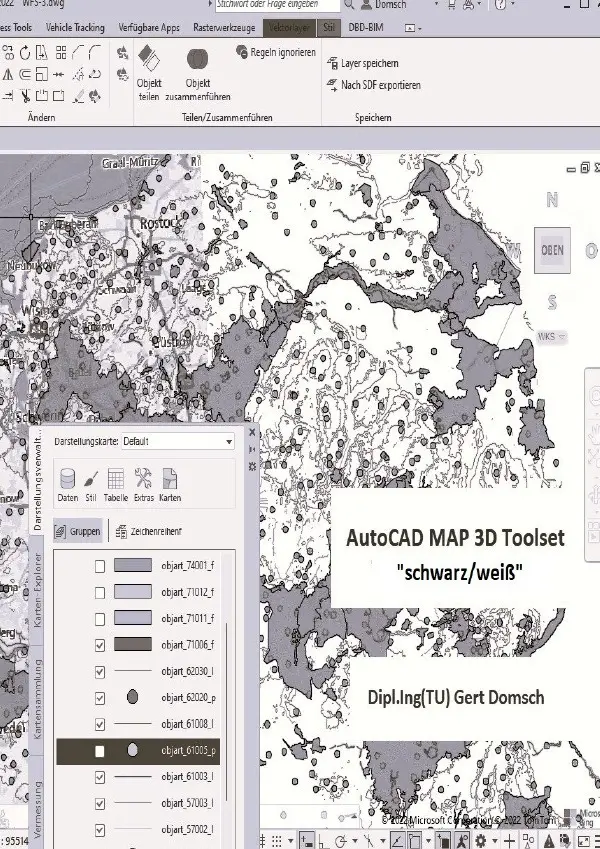The width and height of the screenshot is (600, 849).
Task: Click the Objekt teilen tool
Action: tap(149, 73)
